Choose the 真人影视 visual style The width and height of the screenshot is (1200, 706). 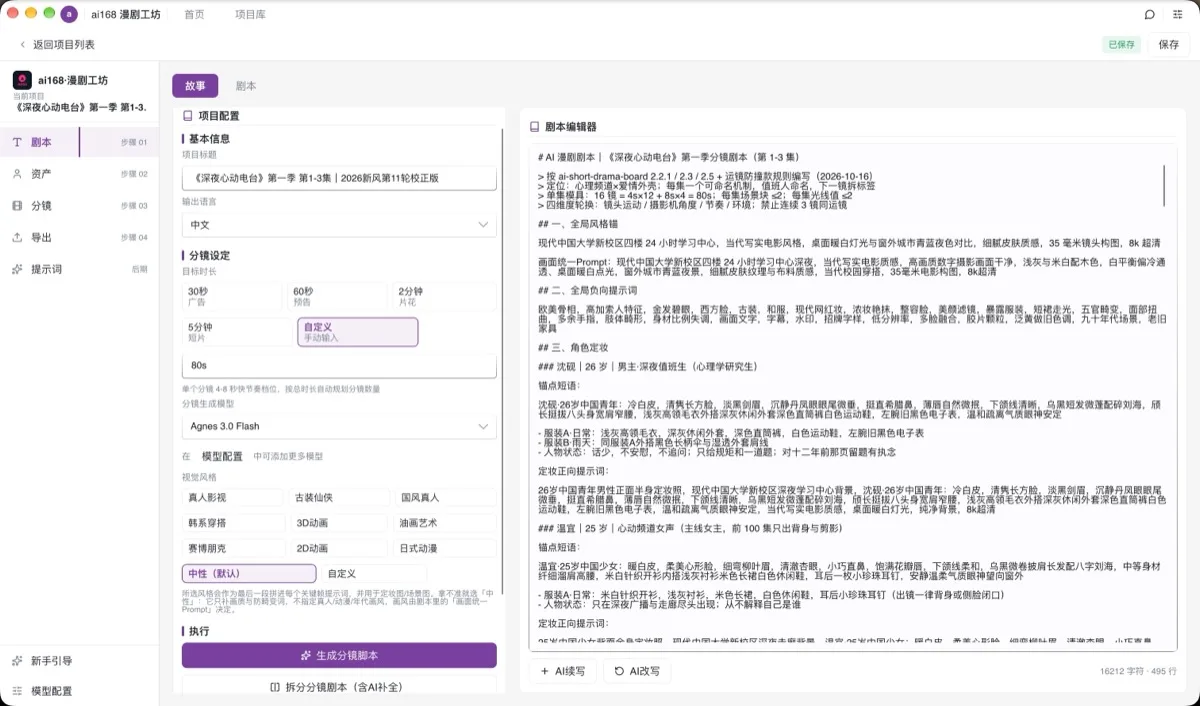click(x=232, y=497)
